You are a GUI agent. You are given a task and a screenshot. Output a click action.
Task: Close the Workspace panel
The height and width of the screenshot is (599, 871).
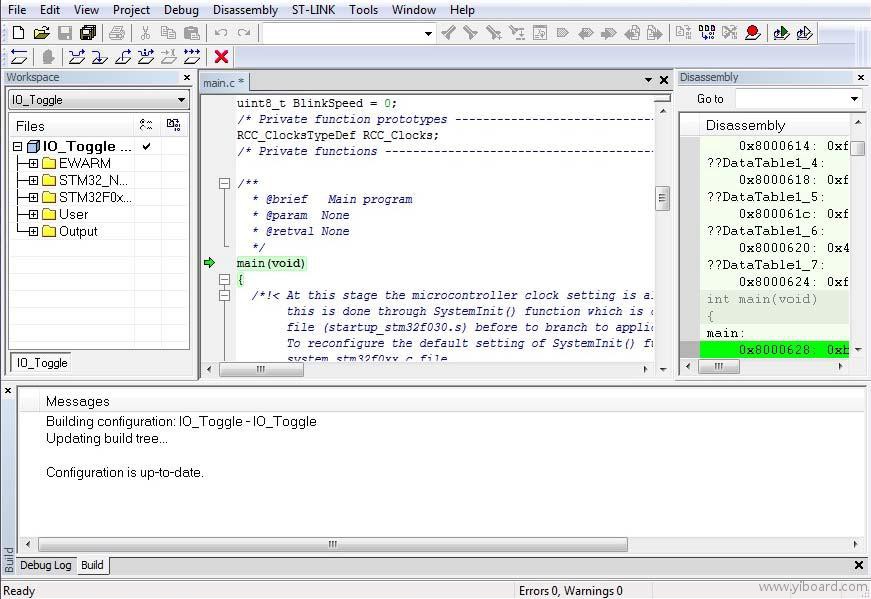(187, 77)
